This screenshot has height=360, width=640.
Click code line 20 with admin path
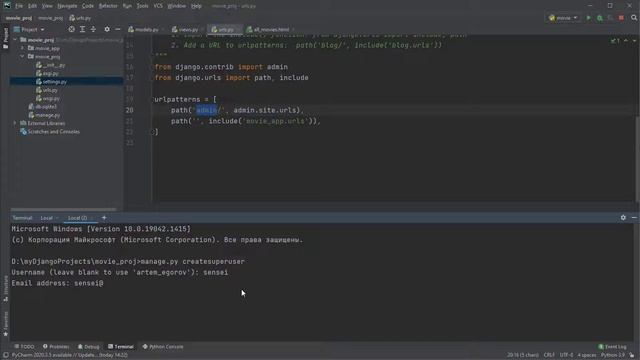(x=237, y=110)
